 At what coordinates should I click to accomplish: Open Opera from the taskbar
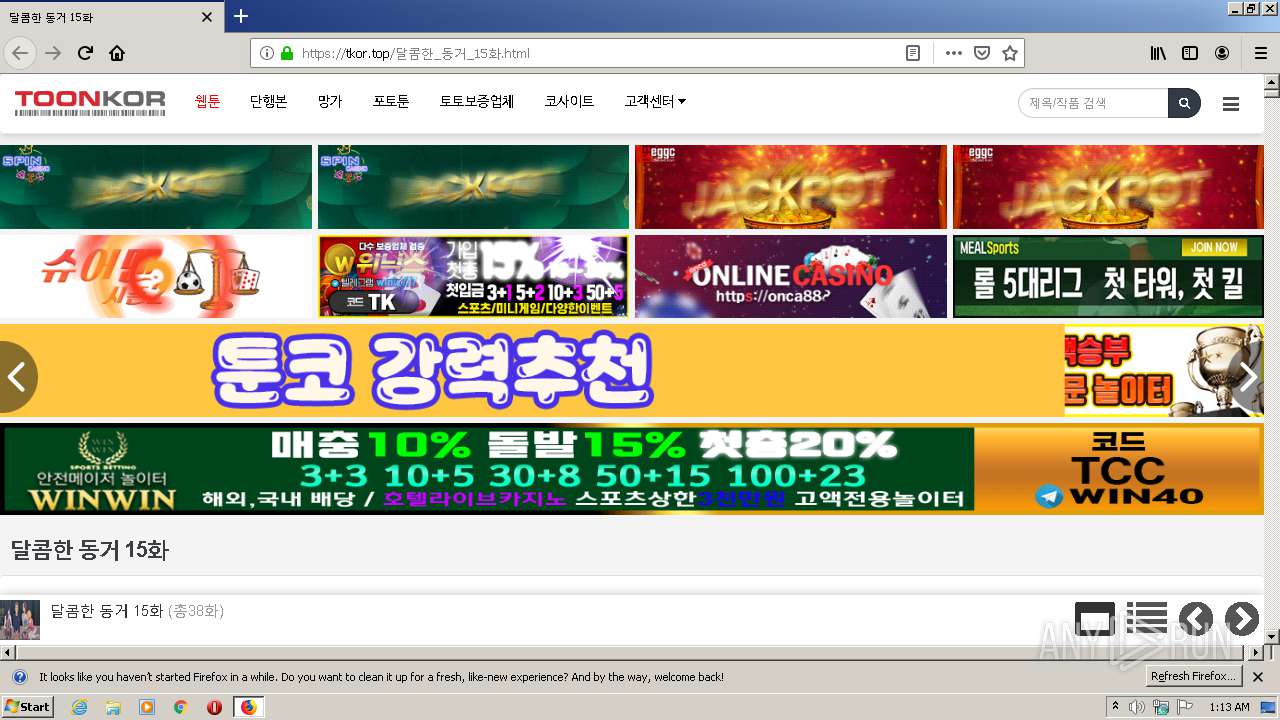pos(214,707)
